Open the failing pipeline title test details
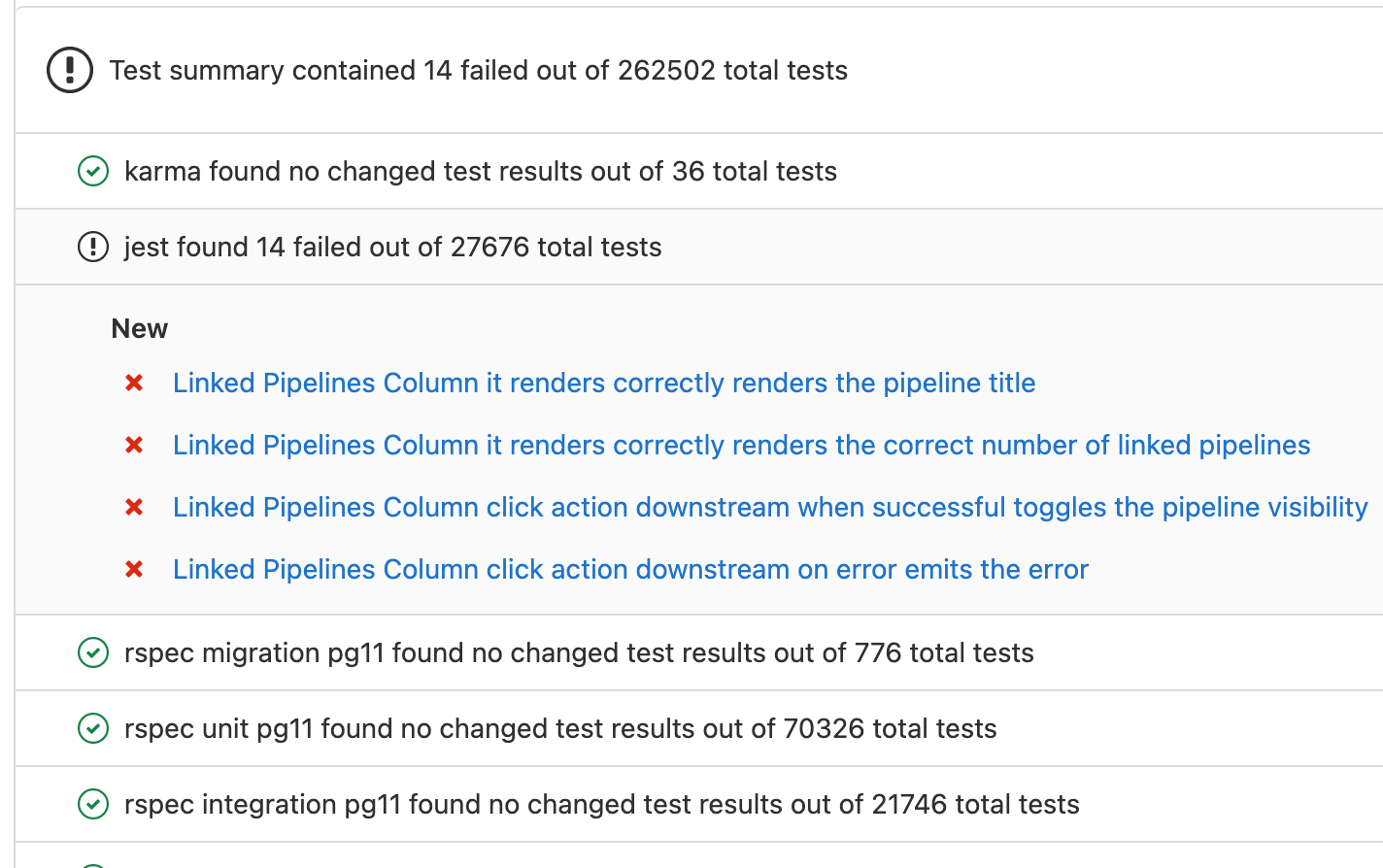This screenshot has height=868, width=1383. (x=603, y=383)
